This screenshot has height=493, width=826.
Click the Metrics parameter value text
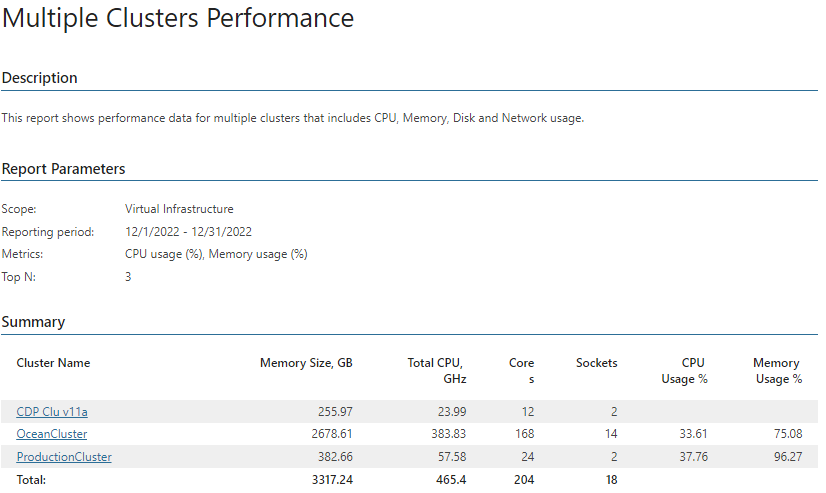[216, 254]
